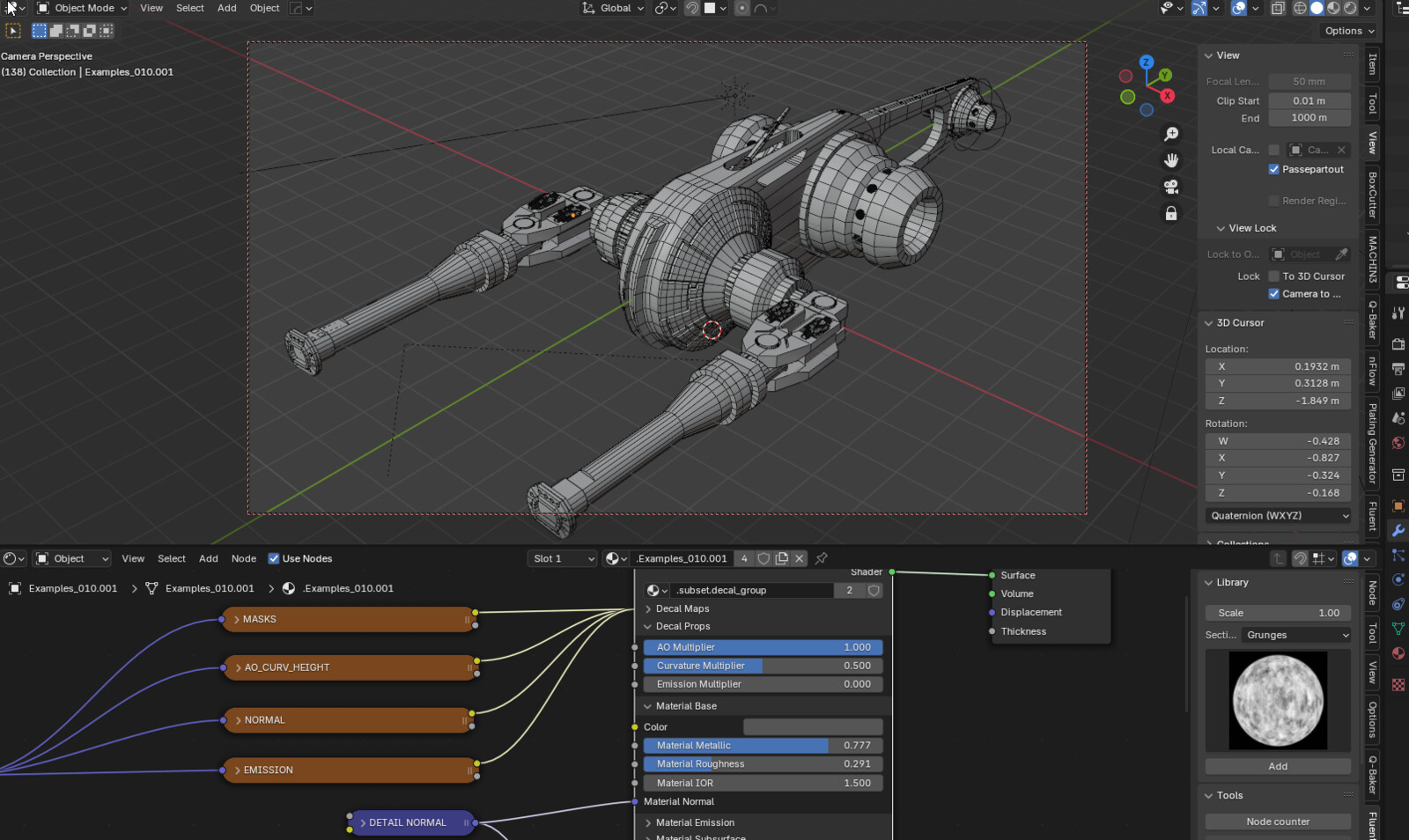Select solid viewport shading mode

pyautogui.click(x=1317, y=8)
